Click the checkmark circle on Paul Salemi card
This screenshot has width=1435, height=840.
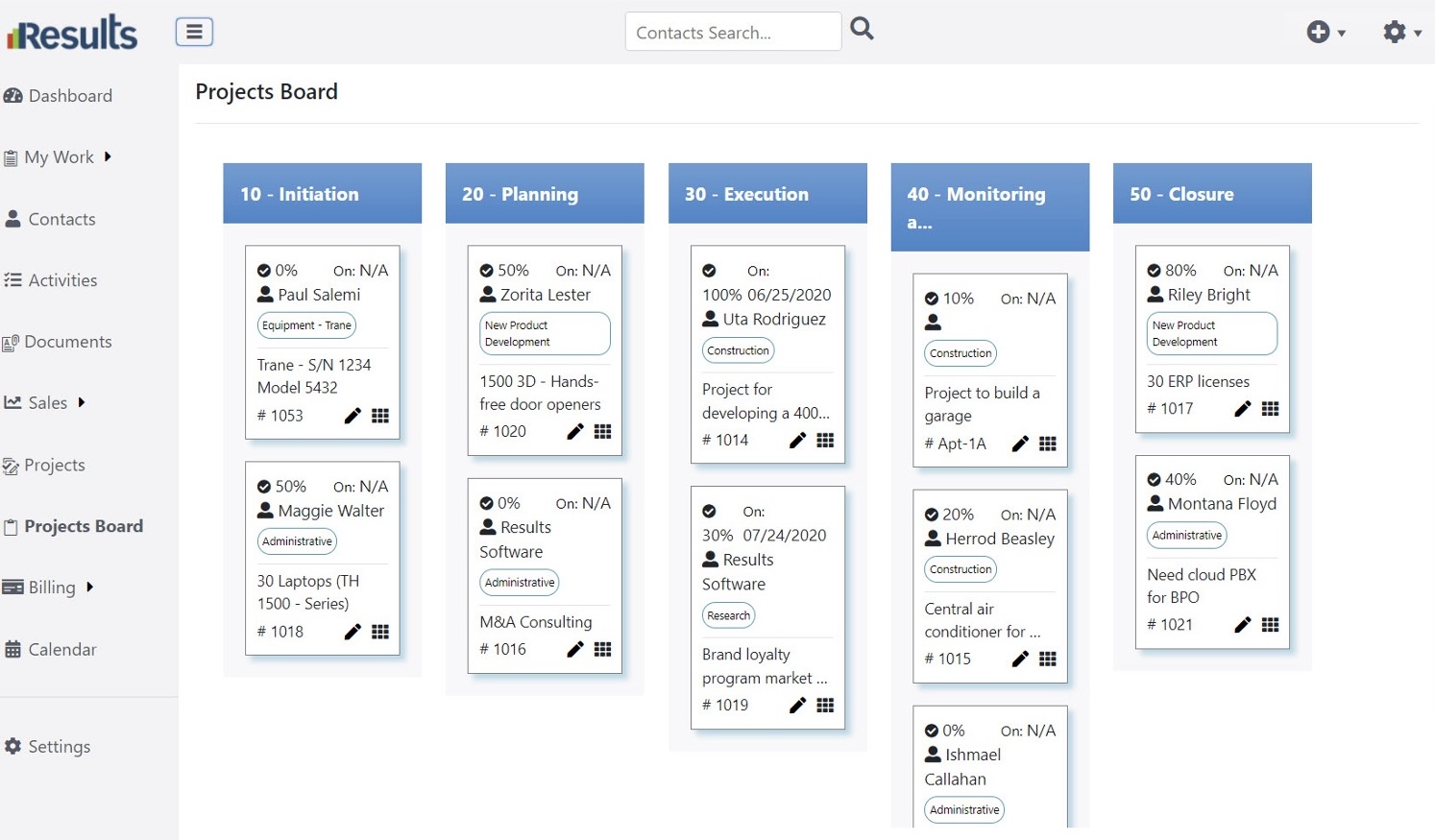click(264, 271)
